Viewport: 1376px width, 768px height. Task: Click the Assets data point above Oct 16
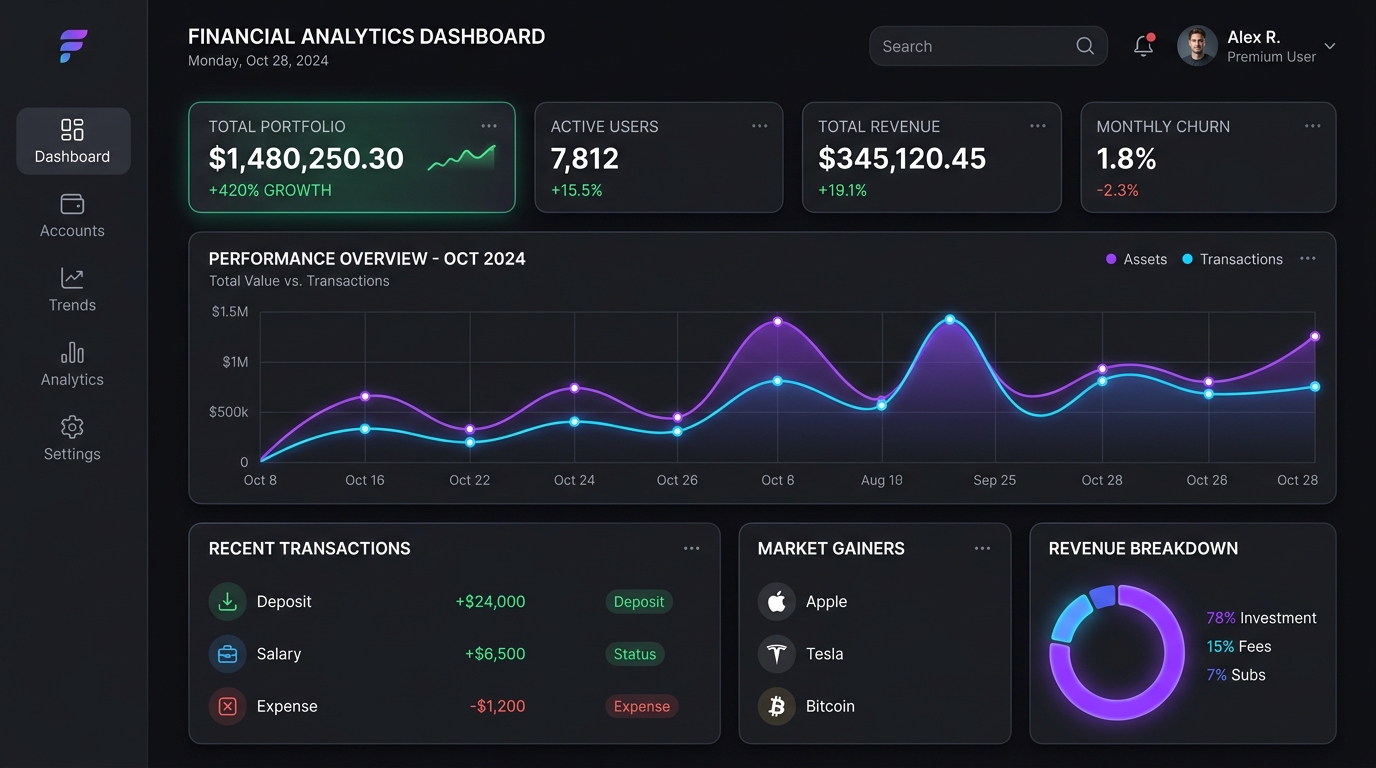click(365, 397)
